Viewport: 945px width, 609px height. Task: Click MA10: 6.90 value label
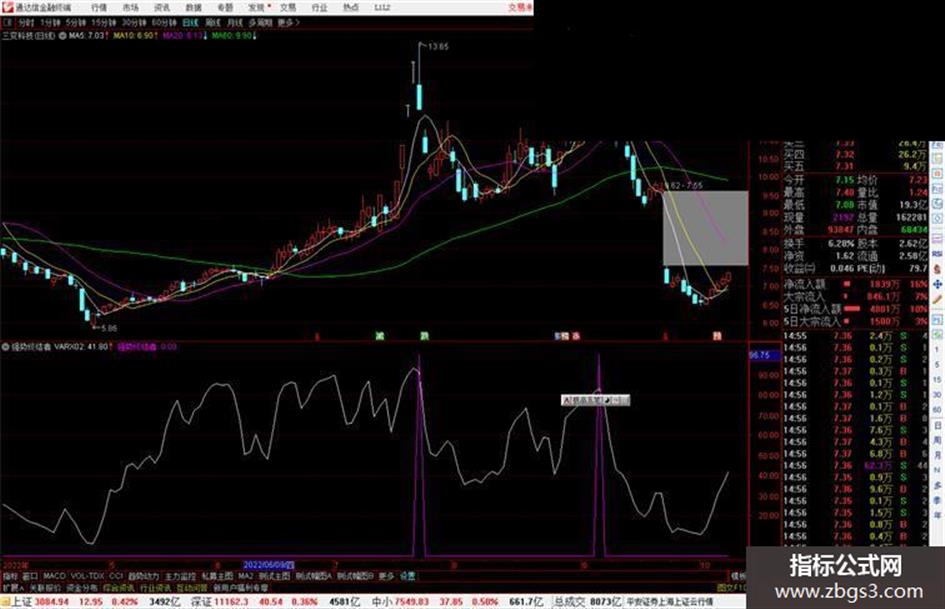134,36
